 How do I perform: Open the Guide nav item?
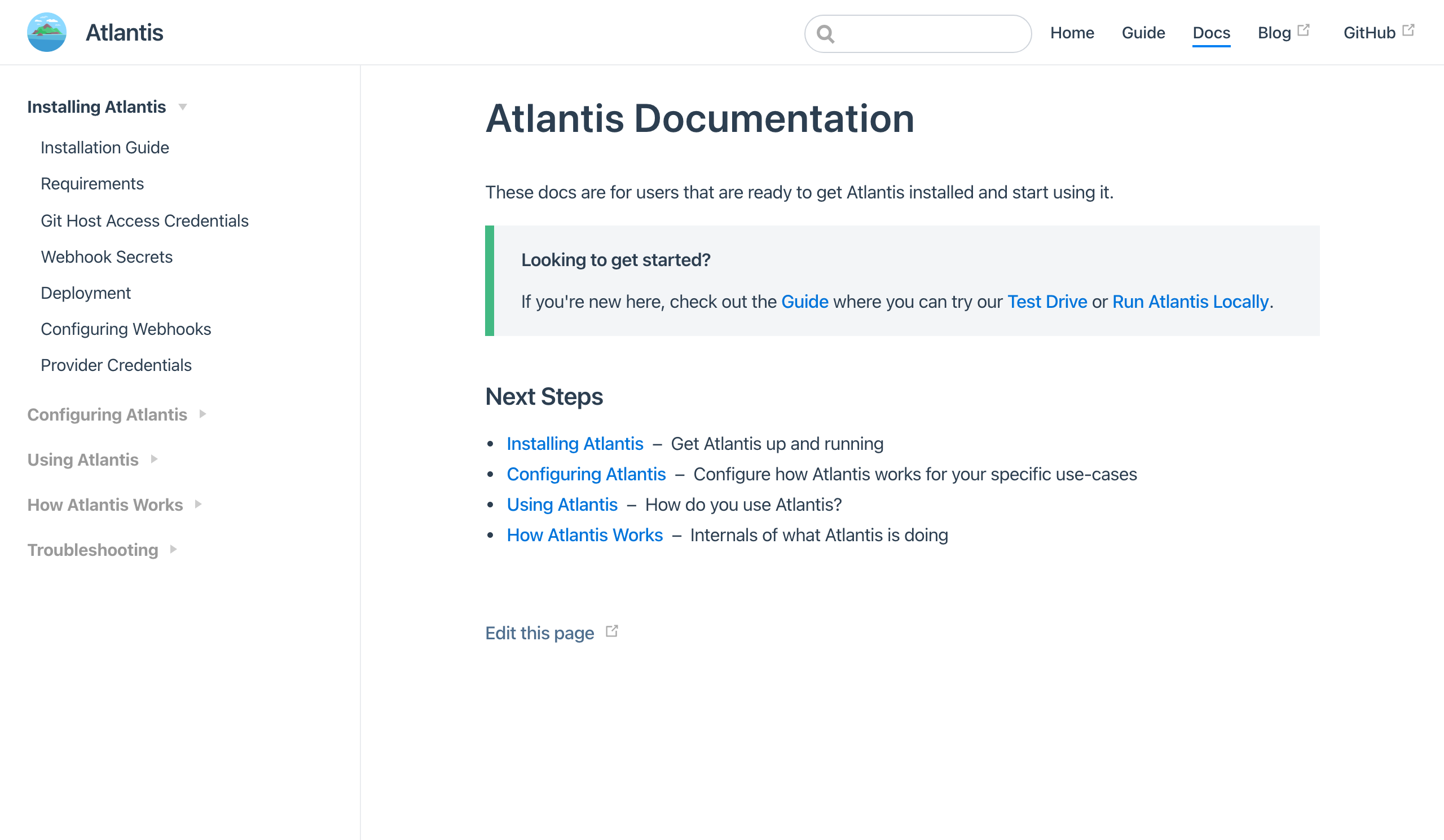(x=1143, y=33)
